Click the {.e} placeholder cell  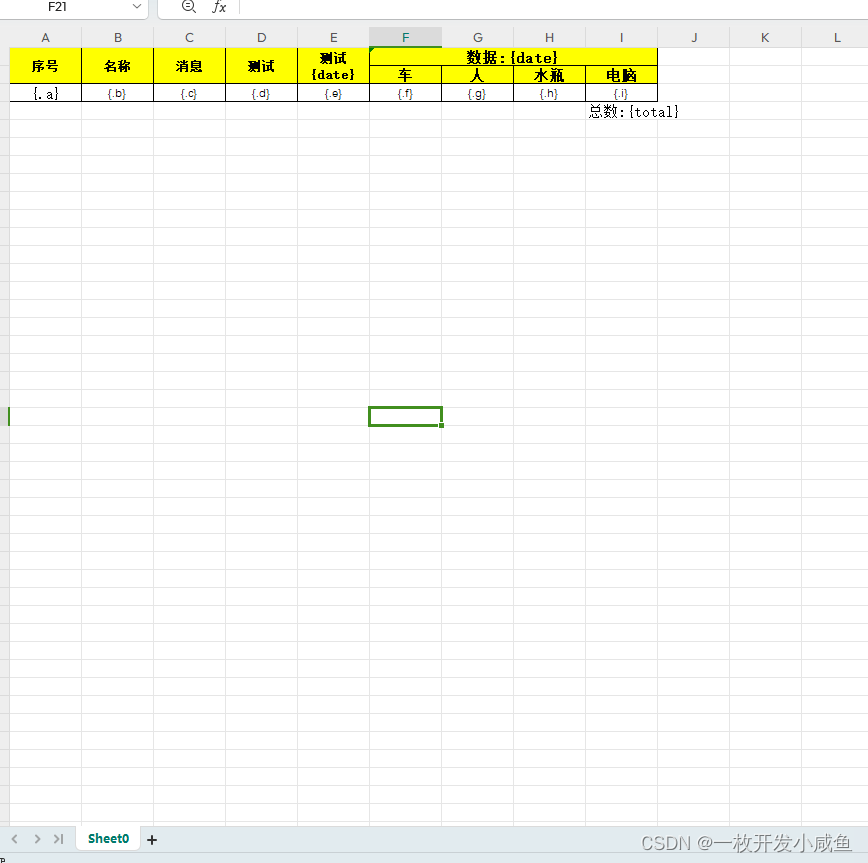[x=333, y=93]
